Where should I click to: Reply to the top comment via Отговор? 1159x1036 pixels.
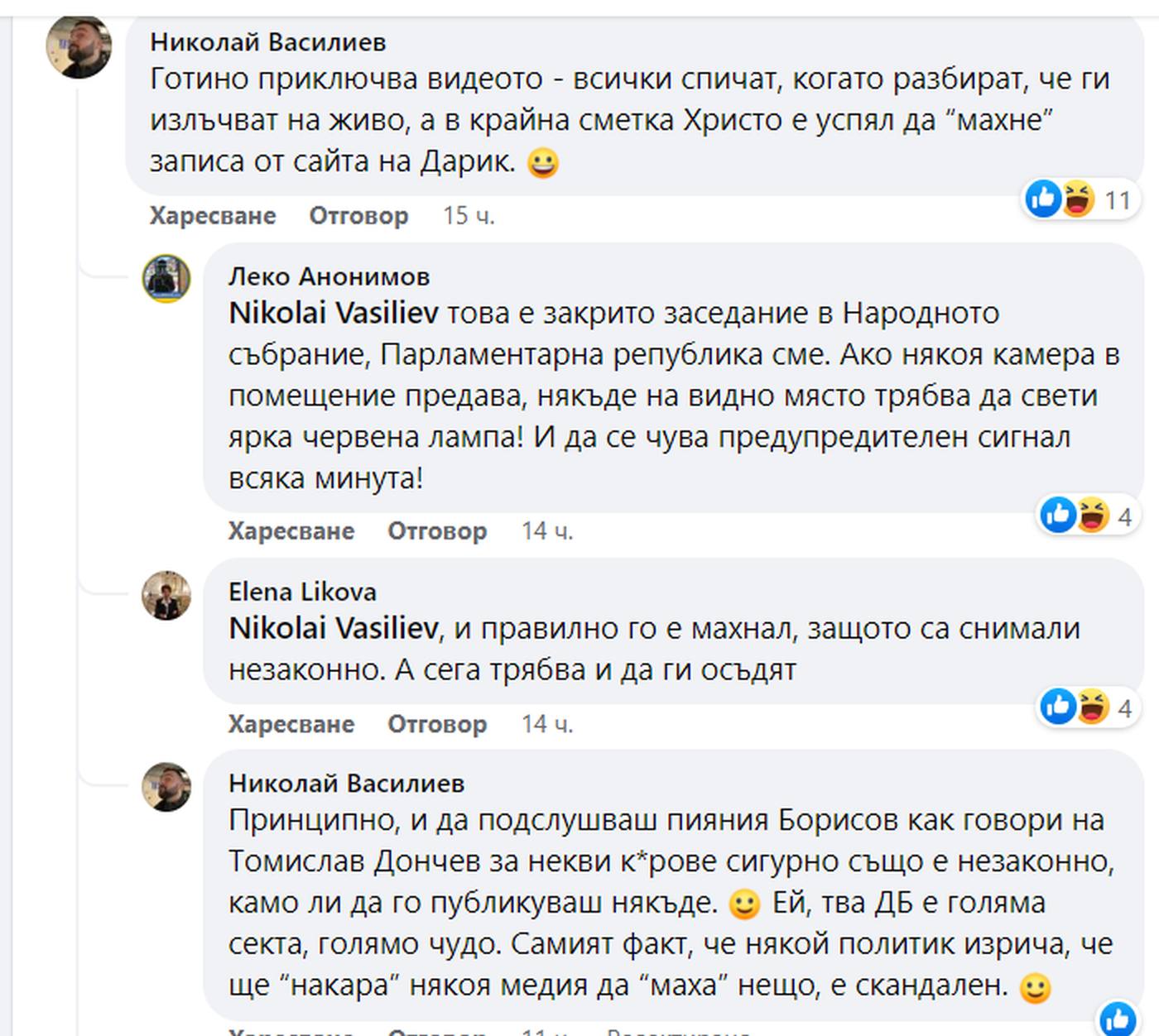point(358,216)
